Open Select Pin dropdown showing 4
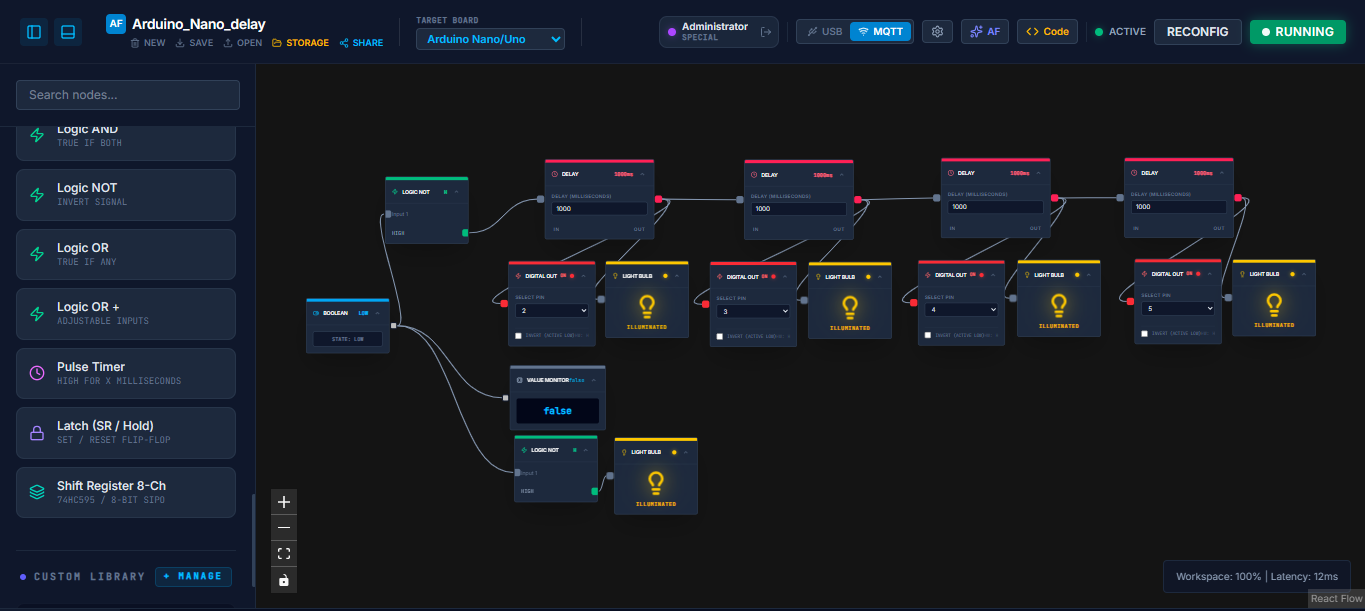 (961, 310)
